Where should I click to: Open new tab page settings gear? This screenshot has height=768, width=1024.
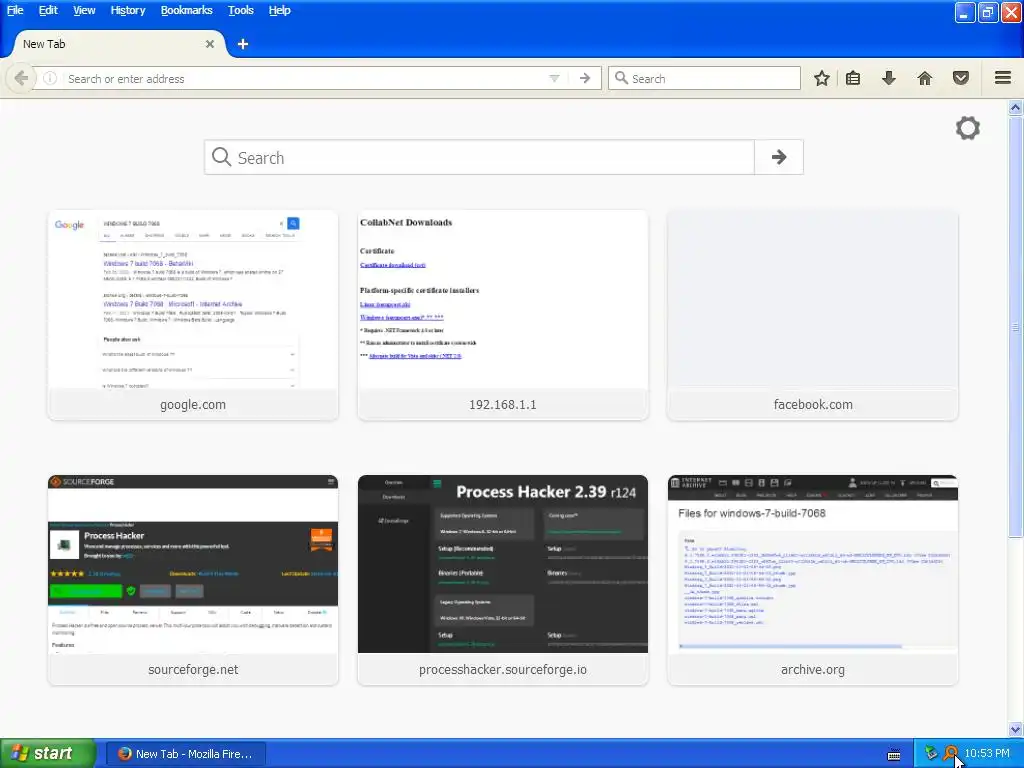coord(968,128)
